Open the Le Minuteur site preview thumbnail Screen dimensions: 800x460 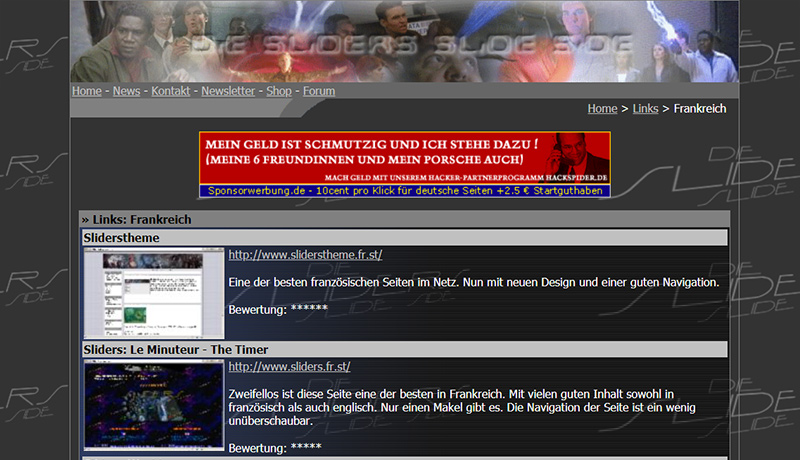(154, 405)
